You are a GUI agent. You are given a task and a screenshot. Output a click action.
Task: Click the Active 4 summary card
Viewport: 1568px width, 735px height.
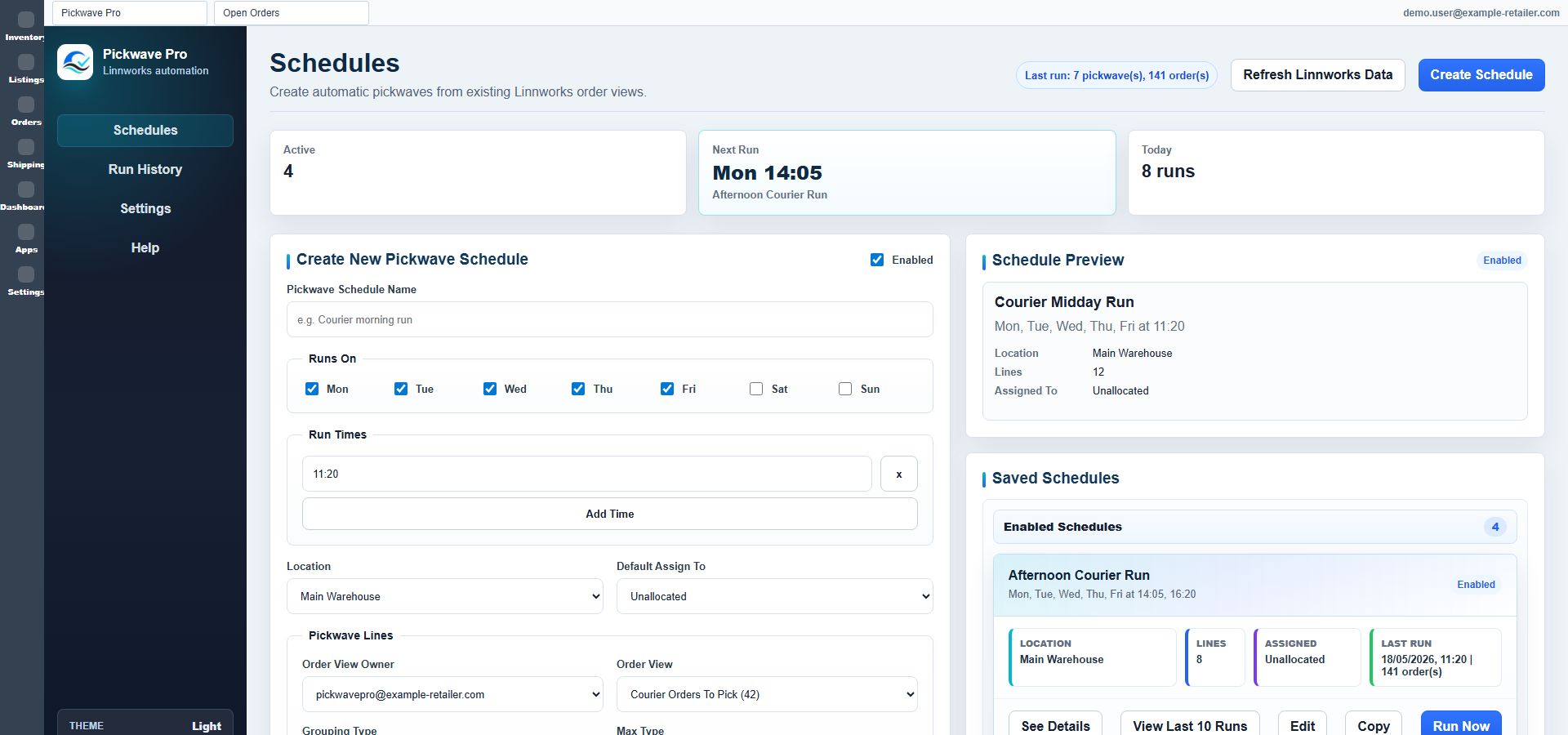pyautogui.click(x=478, y=172)
